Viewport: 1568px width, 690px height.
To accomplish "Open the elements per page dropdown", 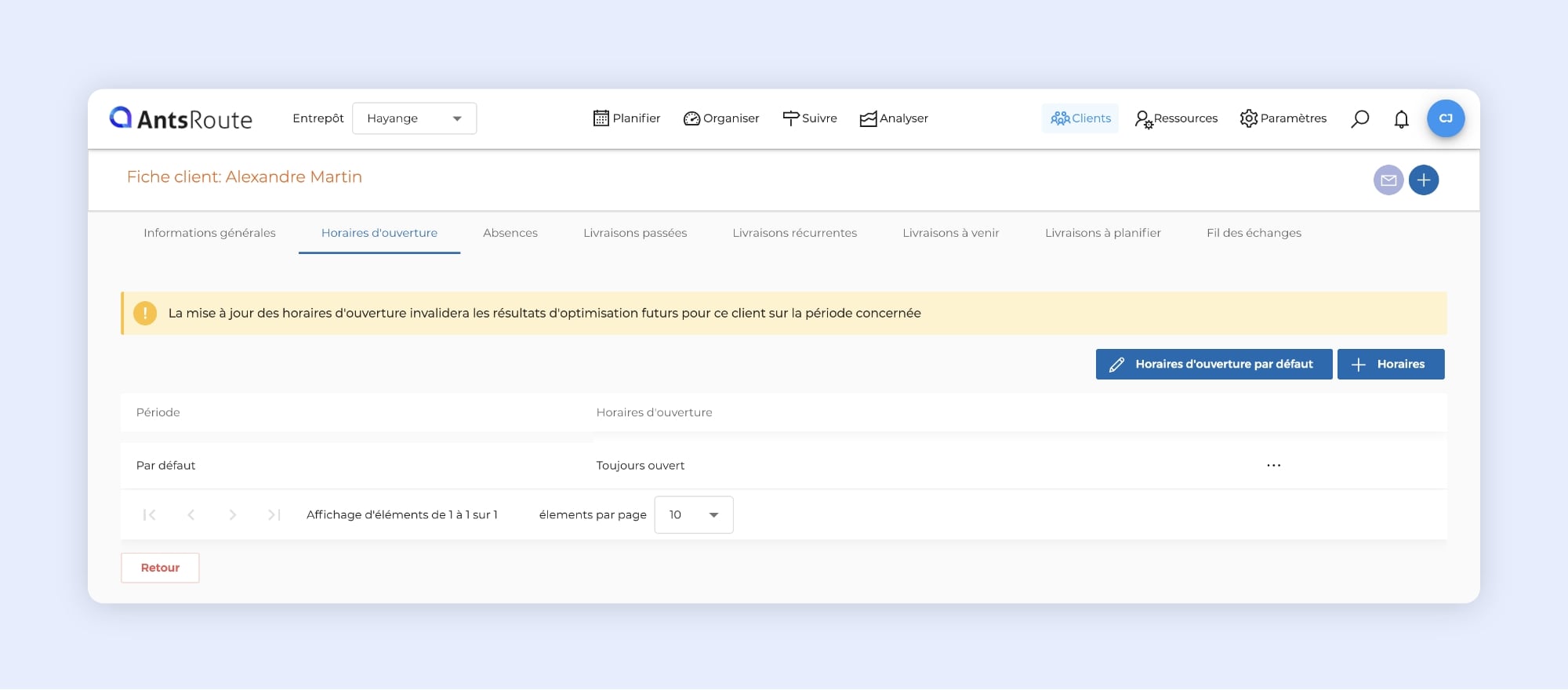I will pos(693,515).
